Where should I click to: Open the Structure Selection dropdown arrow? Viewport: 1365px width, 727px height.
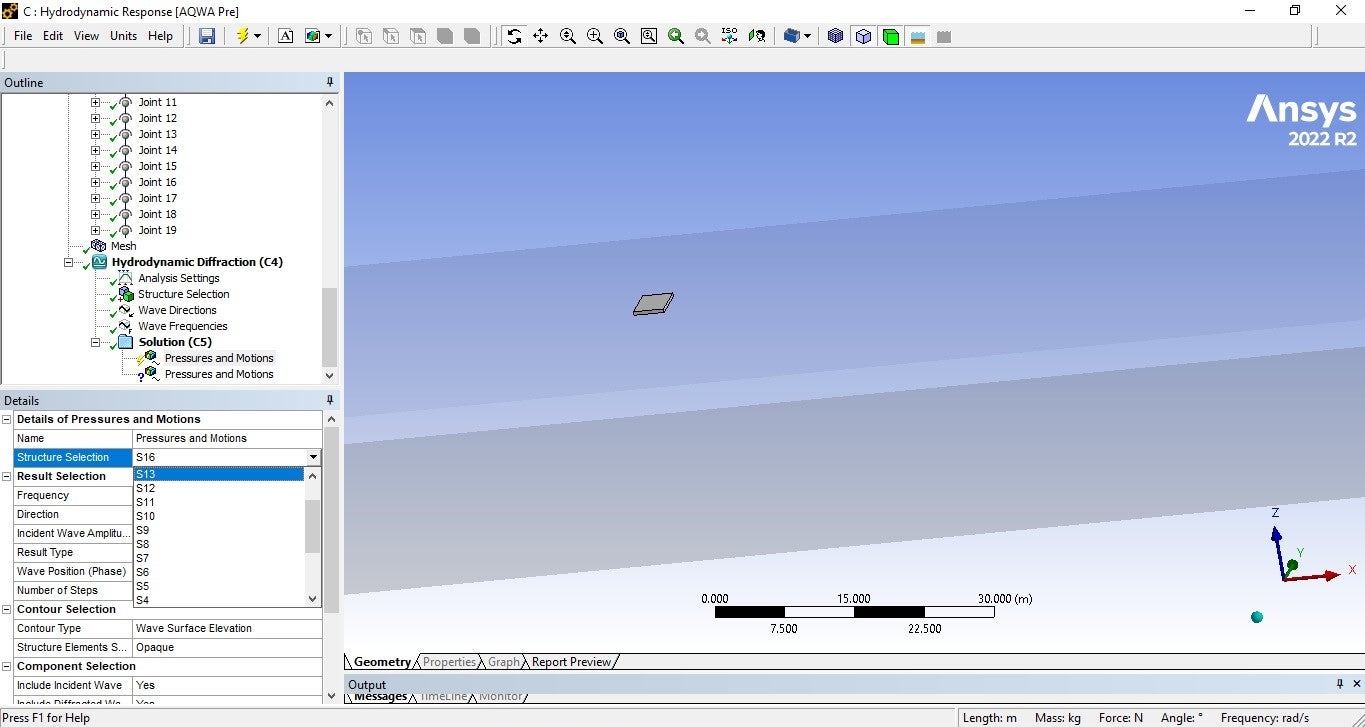coord(313,457)
